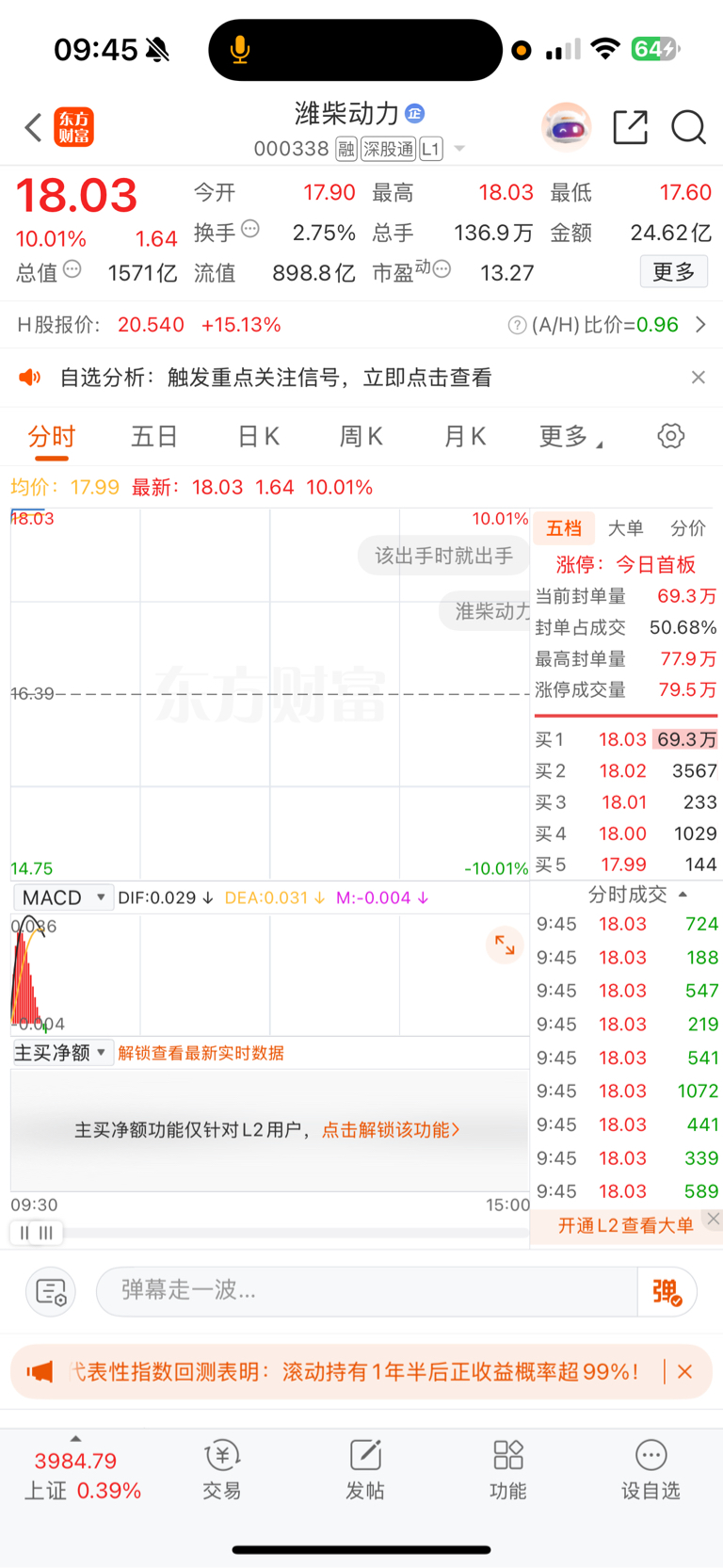
Task: Tap 设自选 add to watchlist
Action: coord(651,1470)
